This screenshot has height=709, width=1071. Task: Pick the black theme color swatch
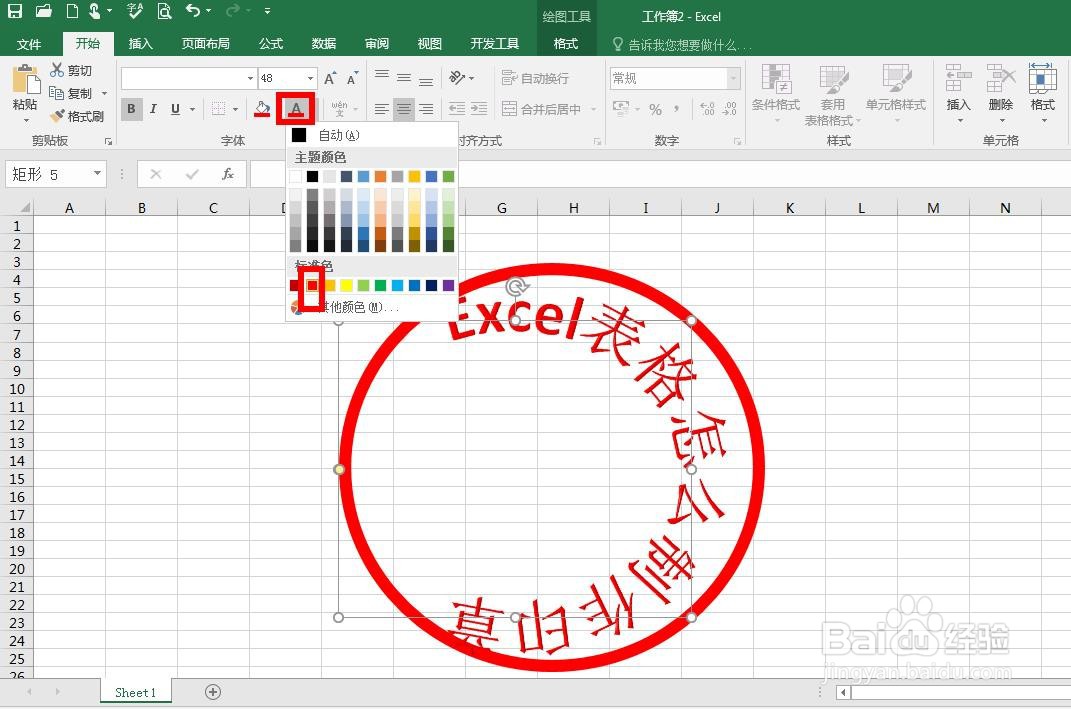pos(312,176)
